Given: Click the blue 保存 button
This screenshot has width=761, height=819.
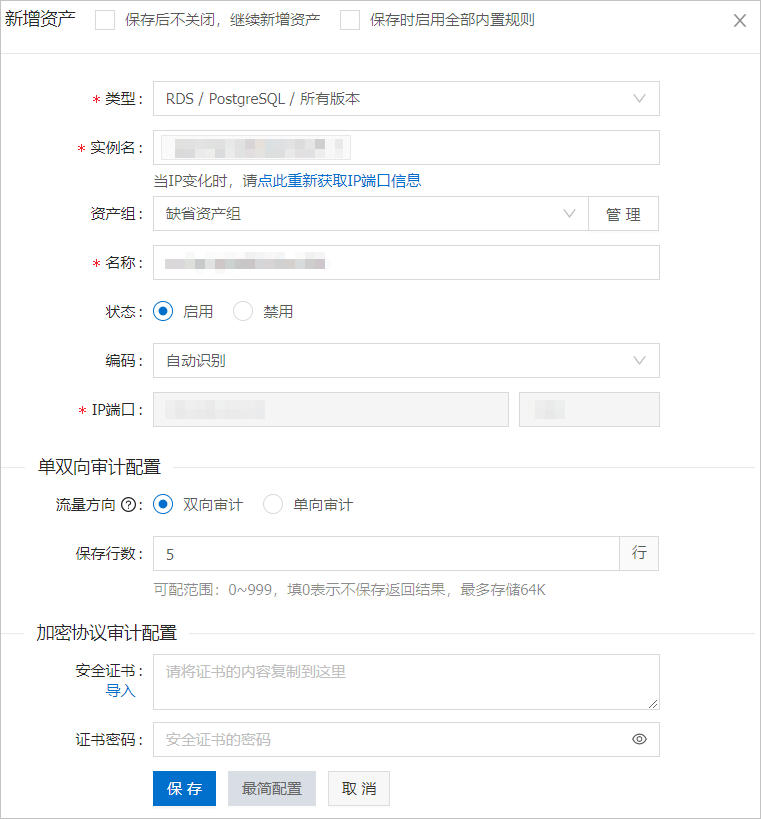Looking at the screenshot, I should pyautogui.click(x=184, y=788).
